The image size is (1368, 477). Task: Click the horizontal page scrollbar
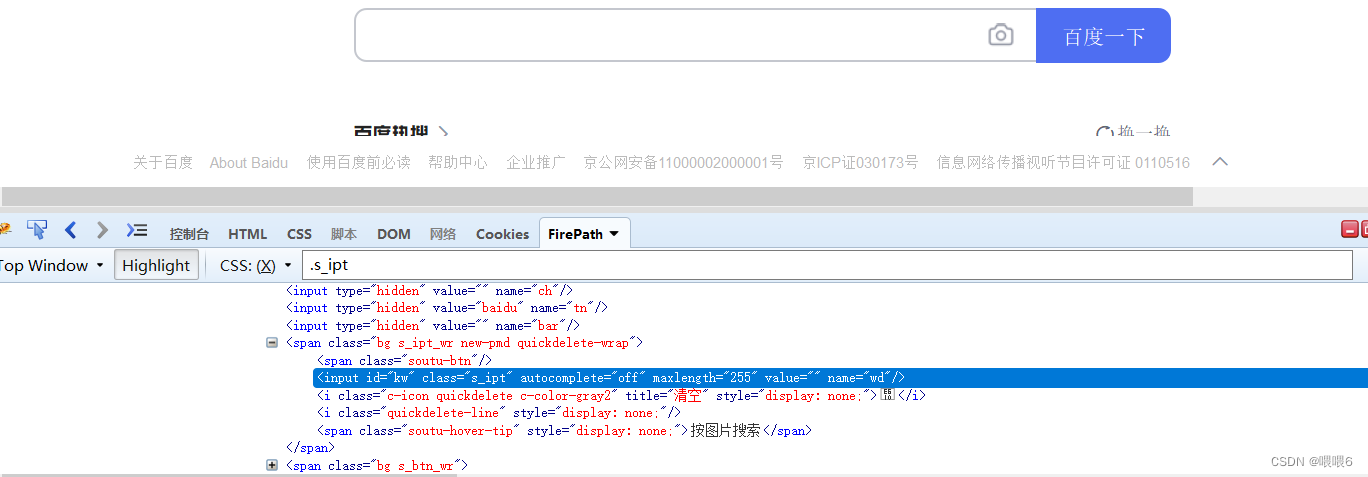[x=597, y=196]
